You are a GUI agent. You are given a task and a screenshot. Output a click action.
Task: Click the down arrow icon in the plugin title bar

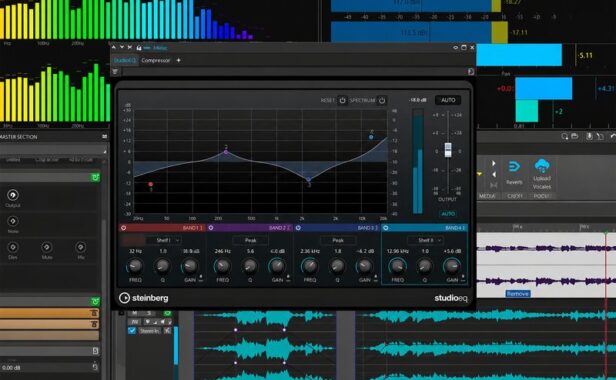[x=122, y=48]
